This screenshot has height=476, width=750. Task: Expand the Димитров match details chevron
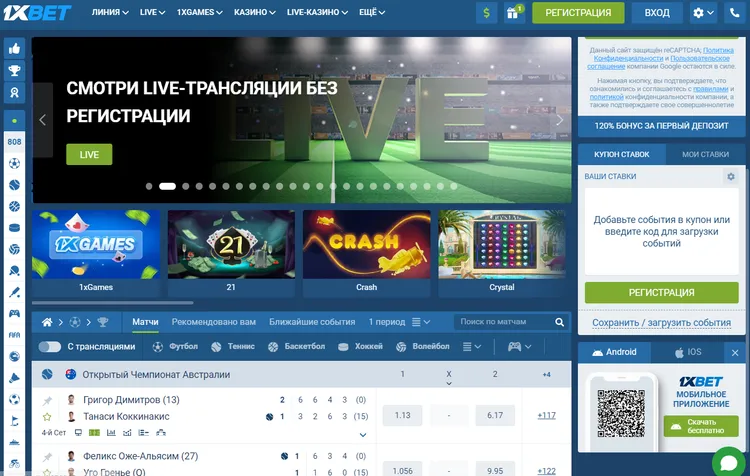[x=363, y=435]
